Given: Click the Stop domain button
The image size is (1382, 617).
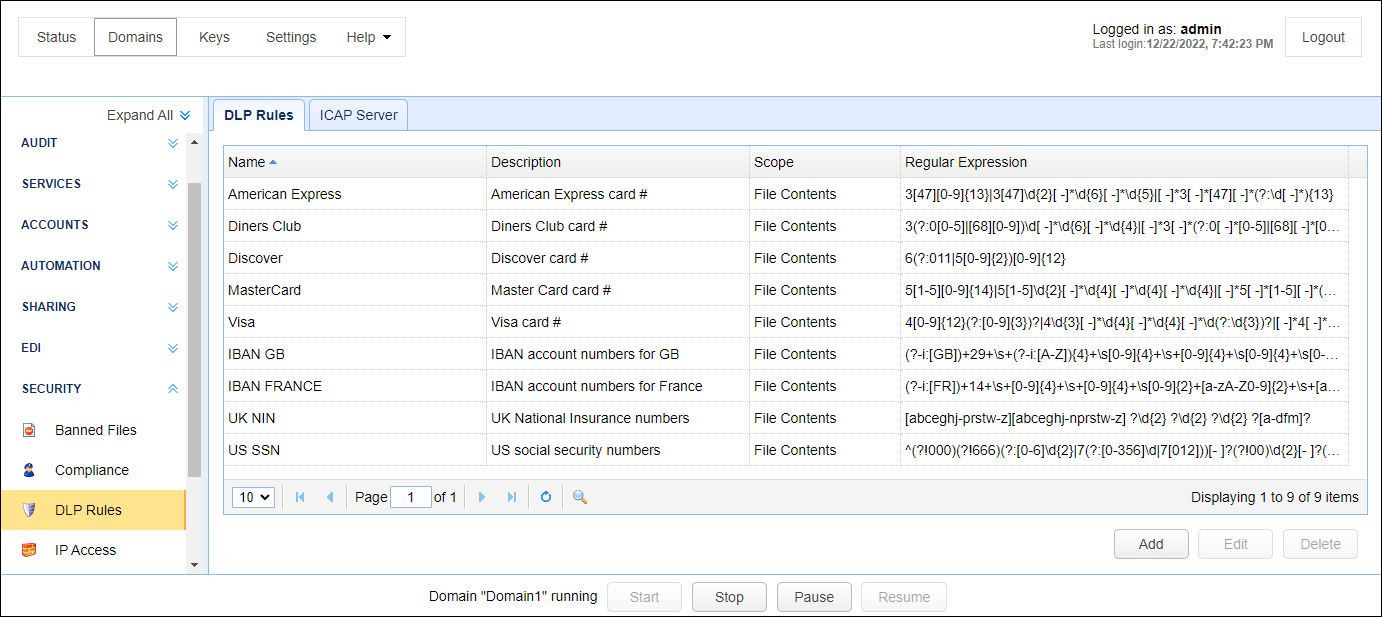Looking at the screenshot, I should coord(729,597).
